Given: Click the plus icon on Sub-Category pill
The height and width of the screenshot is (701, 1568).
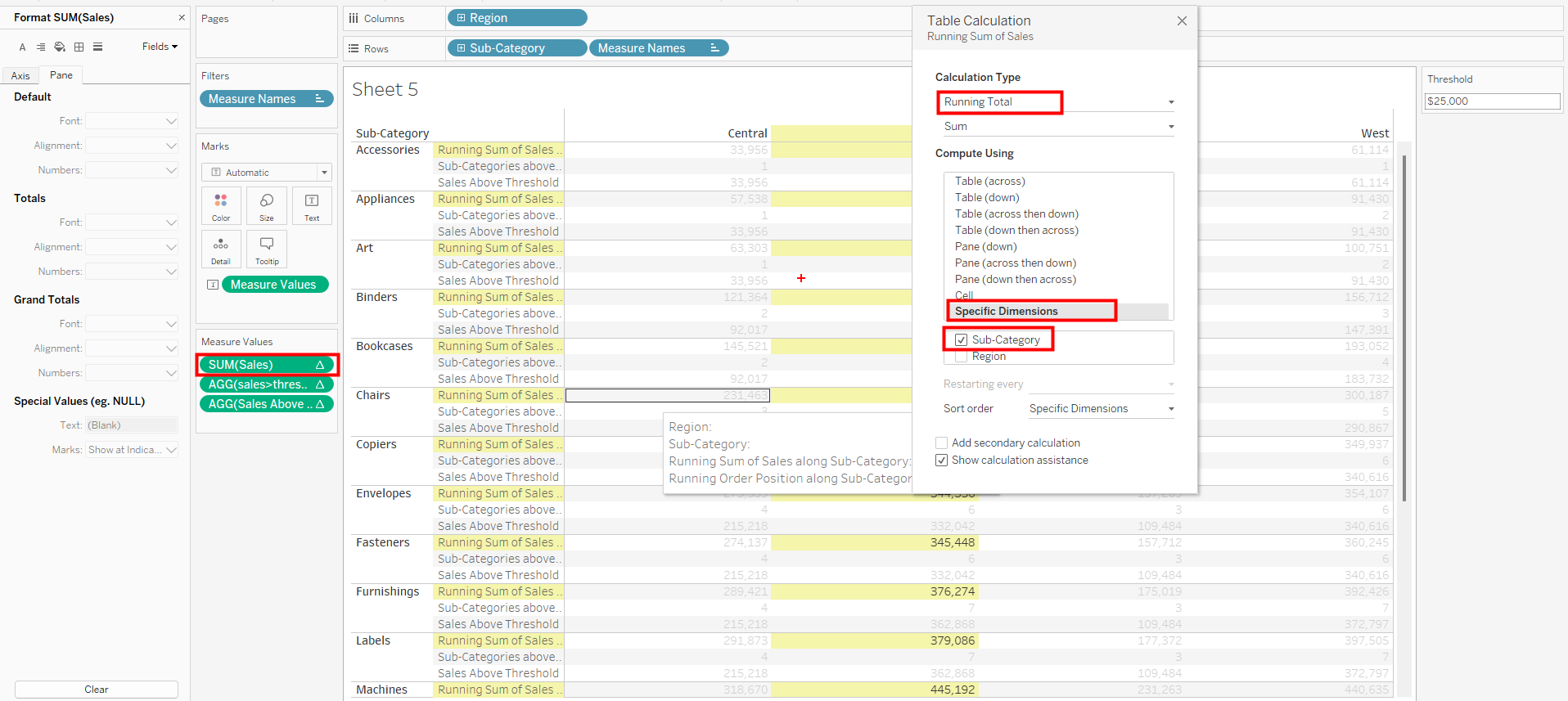Looking at the screenshot, I should coord(461,48).
